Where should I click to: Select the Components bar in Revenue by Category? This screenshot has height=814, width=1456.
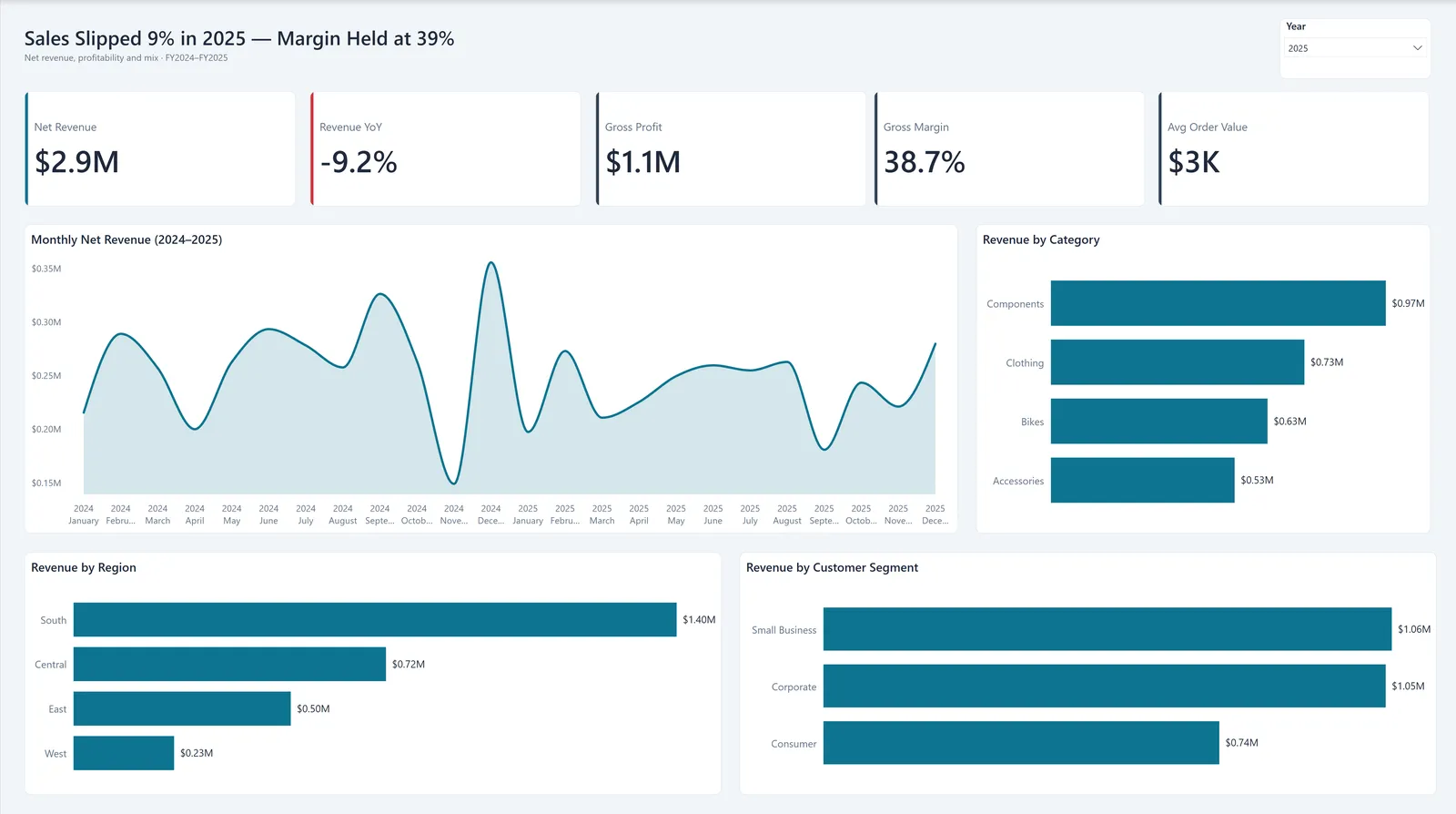click(x=1218, y=303)
